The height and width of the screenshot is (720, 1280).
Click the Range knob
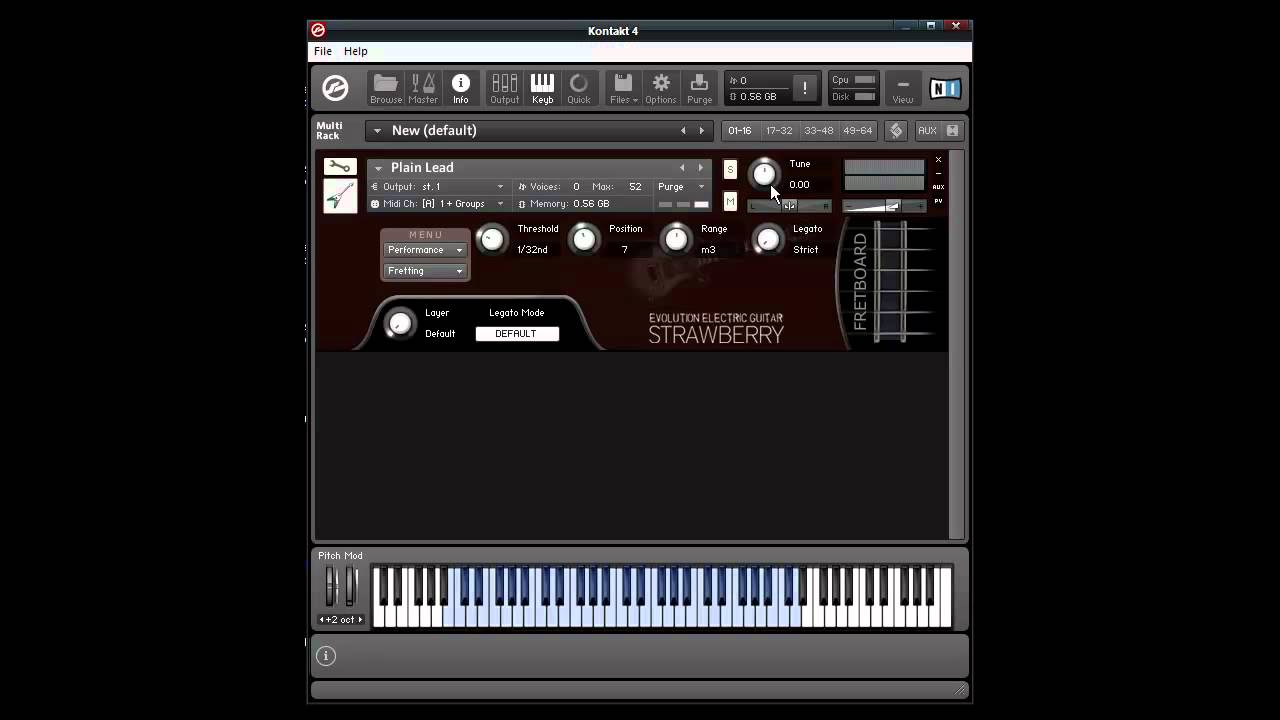tap(676, 239)
